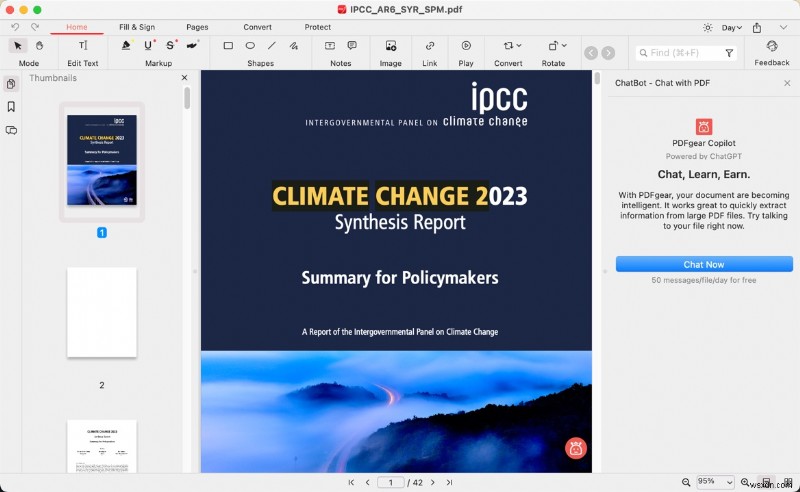Screen dimensions: 800x492
Task: Go to previous search result arrow
Action: [x=591, y=53]
